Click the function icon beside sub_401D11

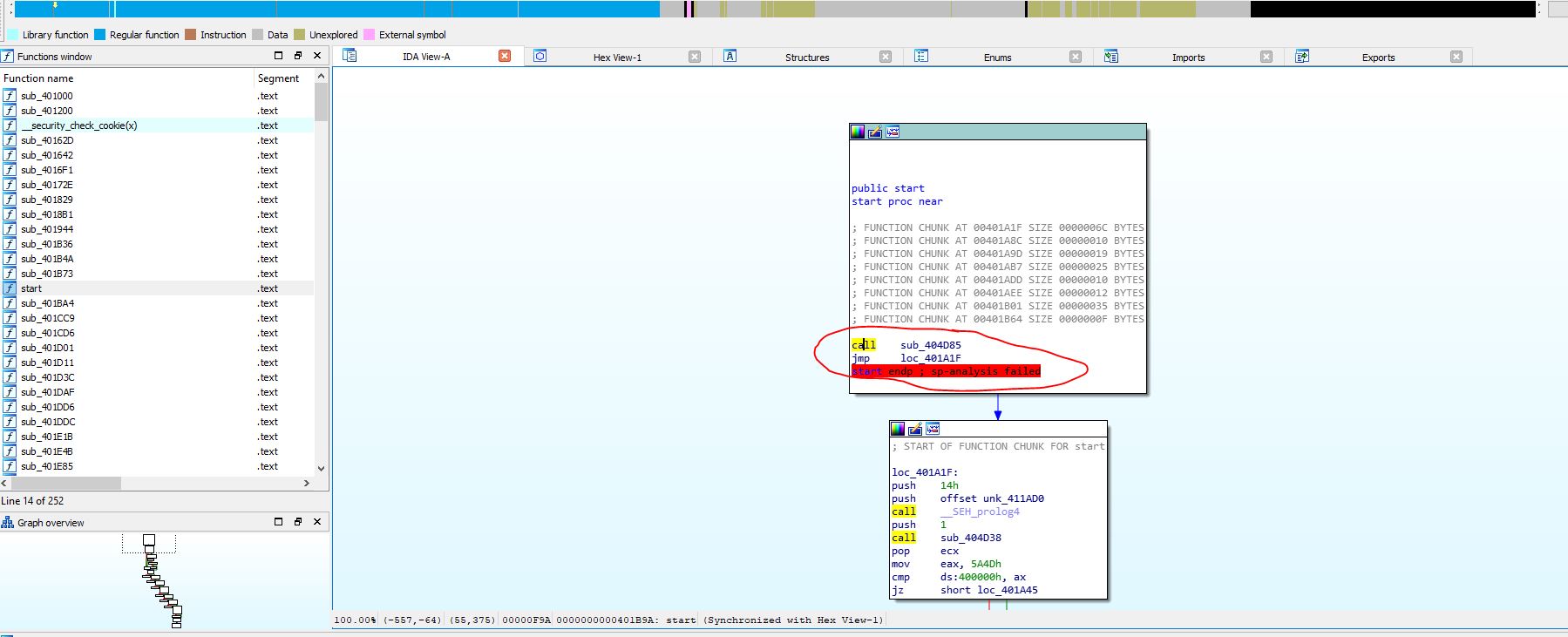coord(10,363)
